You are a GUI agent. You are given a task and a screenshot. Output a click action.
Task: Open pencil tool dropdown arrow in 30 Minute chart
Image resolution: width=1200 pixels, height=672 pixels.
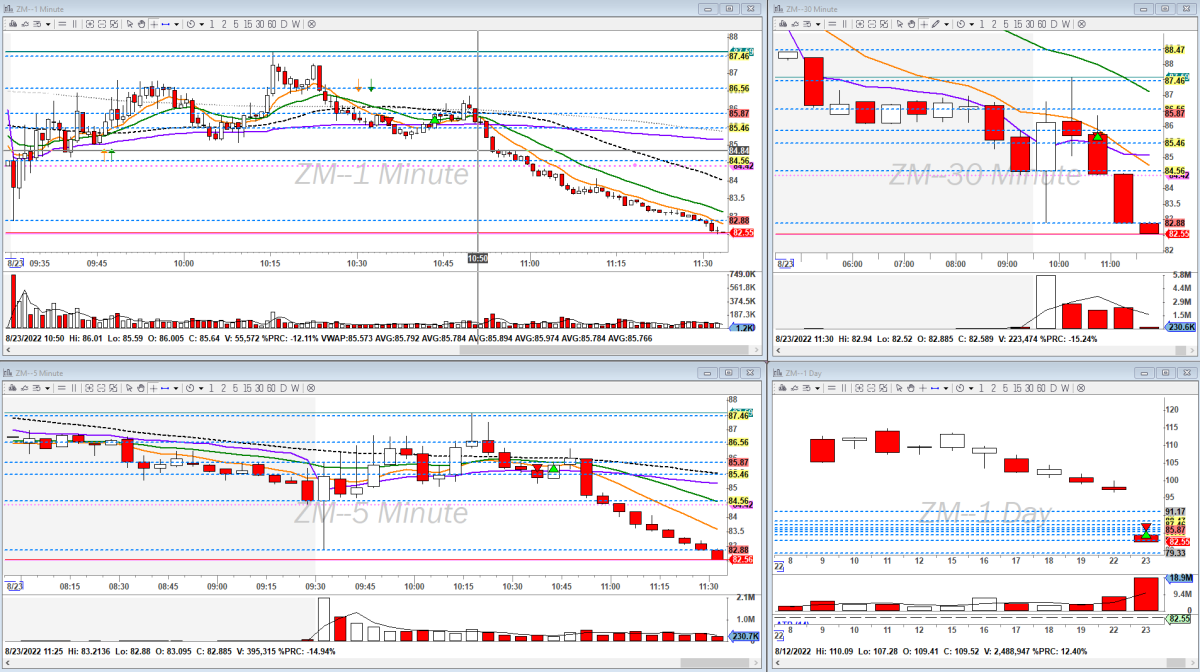pos(947,24)
